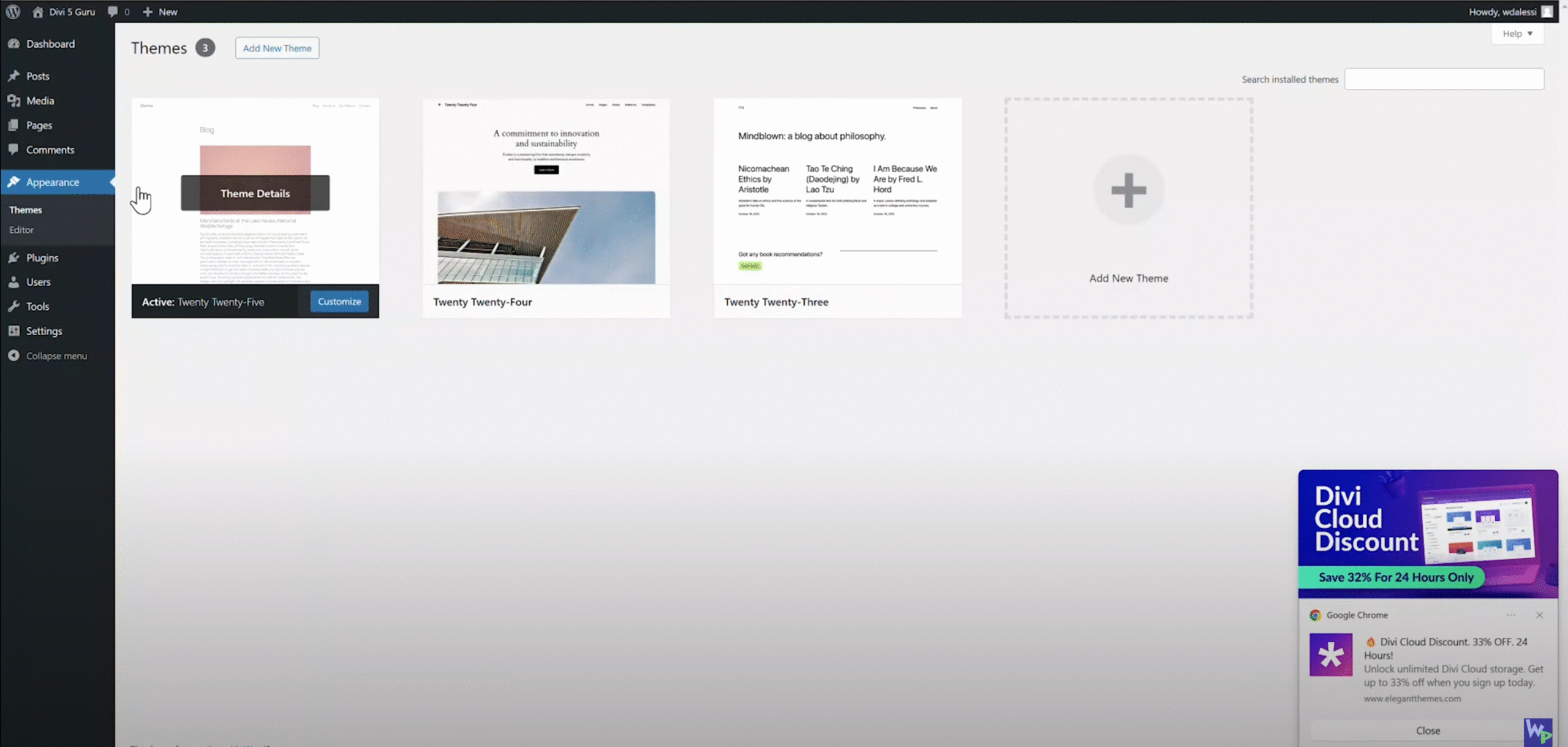Click the comments bubble icon in admin bar
The image size is (1568, 747).
[113, 12]
